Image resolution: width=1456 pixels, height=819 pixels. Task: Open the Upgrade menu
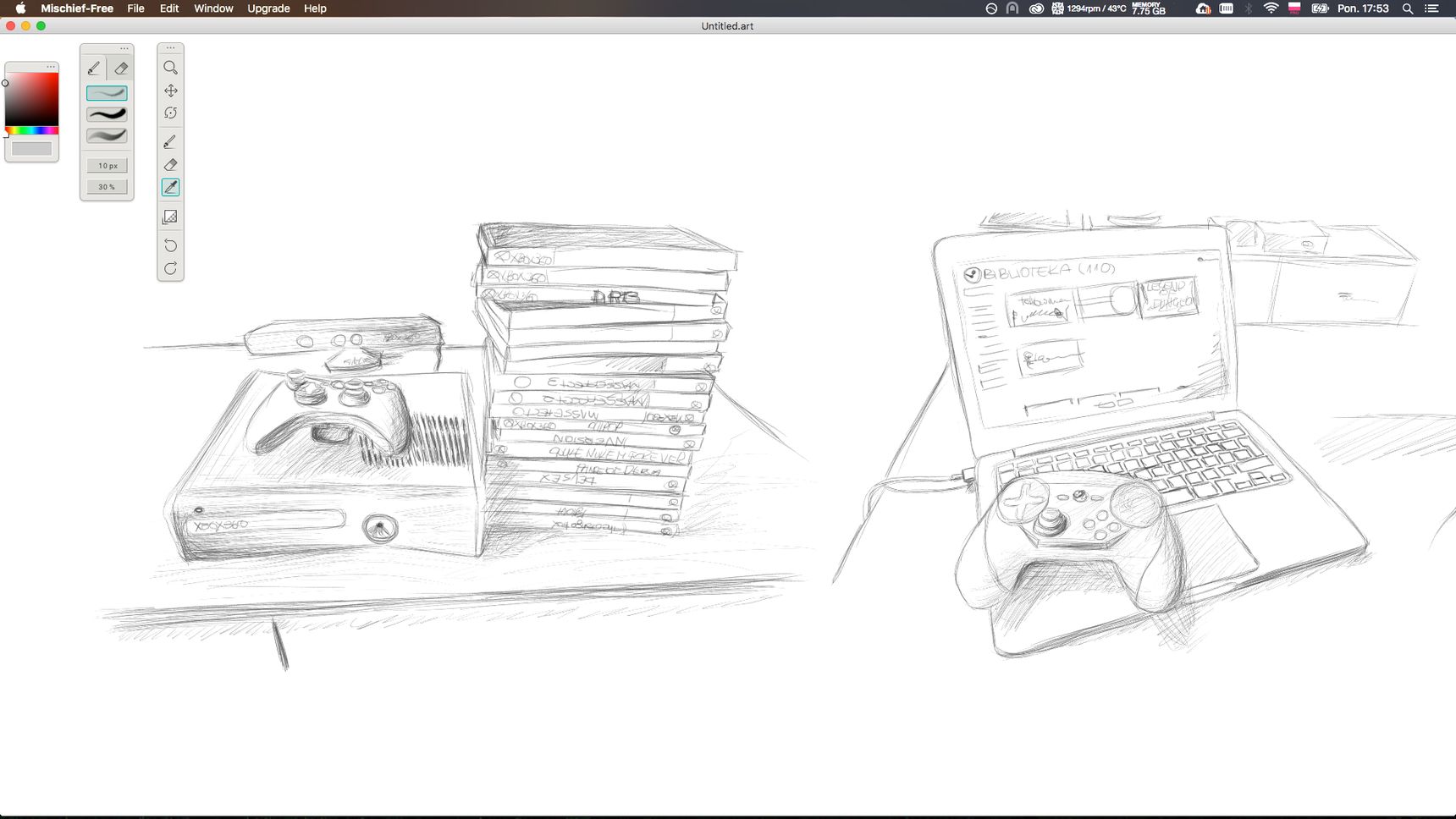coord(268,8)
